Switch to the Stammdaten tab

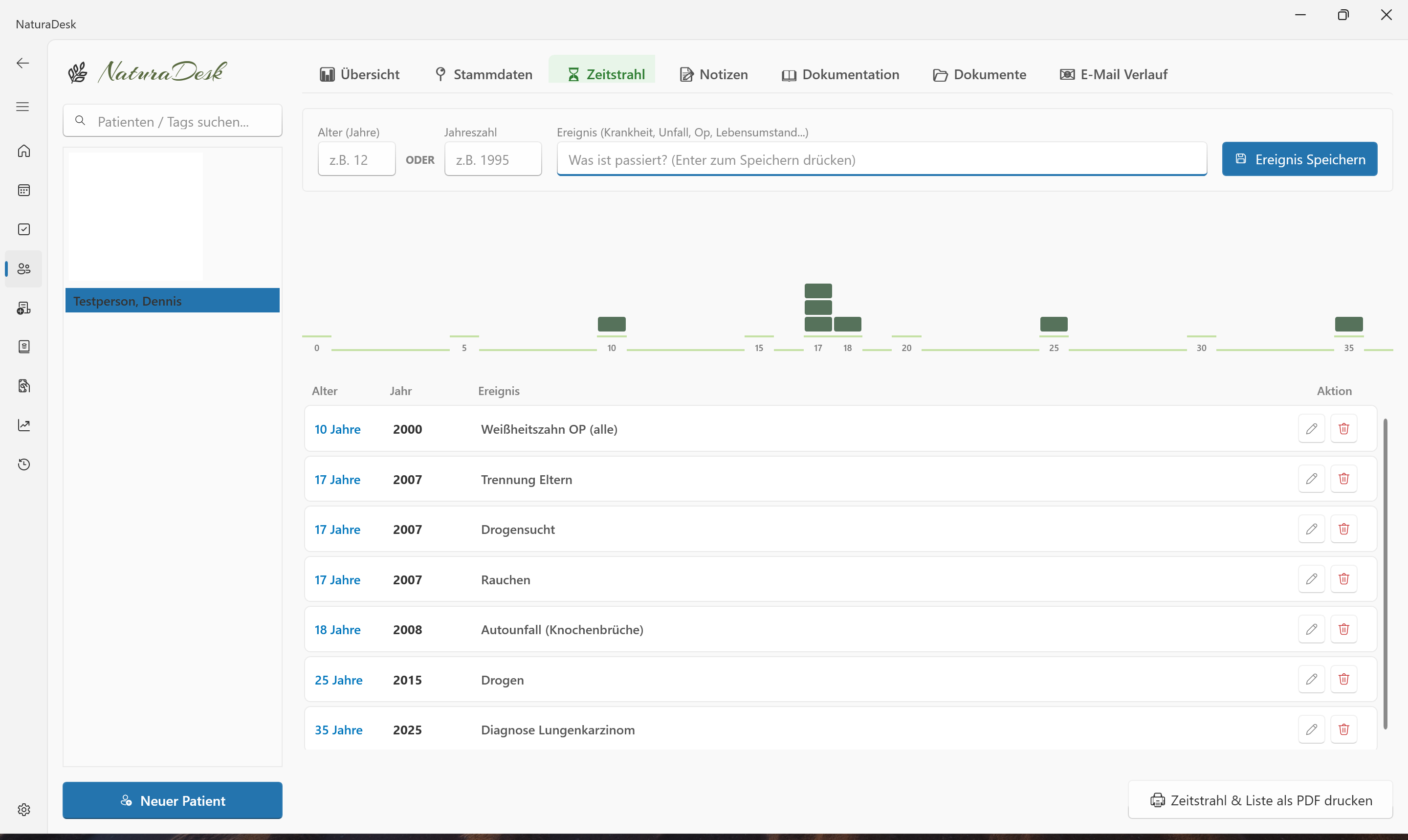point(484,74)
